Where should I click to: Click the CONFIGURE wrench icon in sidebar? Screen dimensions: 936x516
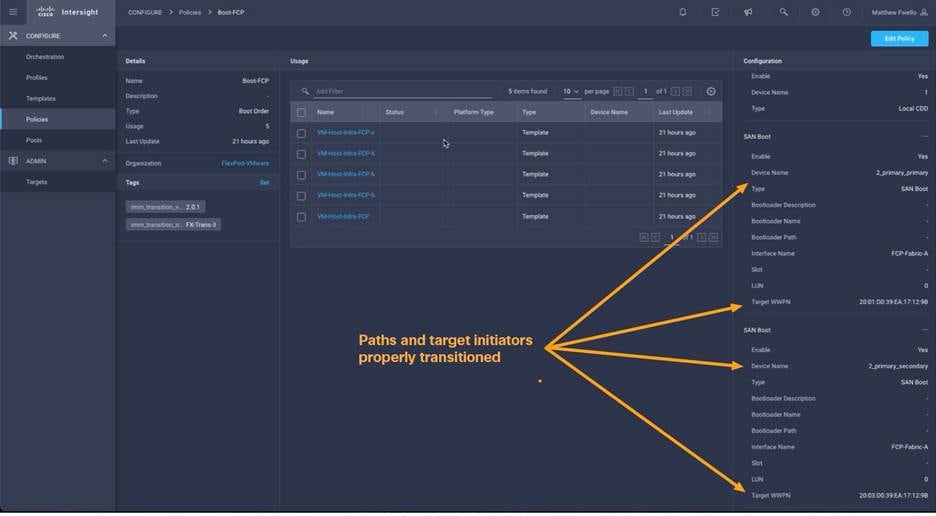point(13,36)
